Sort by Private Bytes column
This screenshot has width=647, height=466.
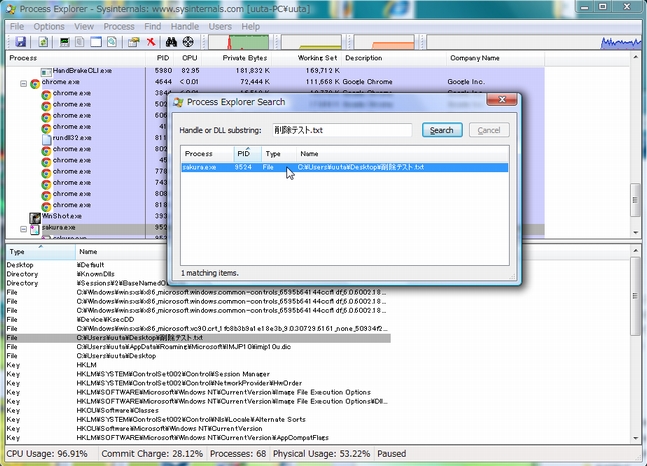[x=238, y=58]
